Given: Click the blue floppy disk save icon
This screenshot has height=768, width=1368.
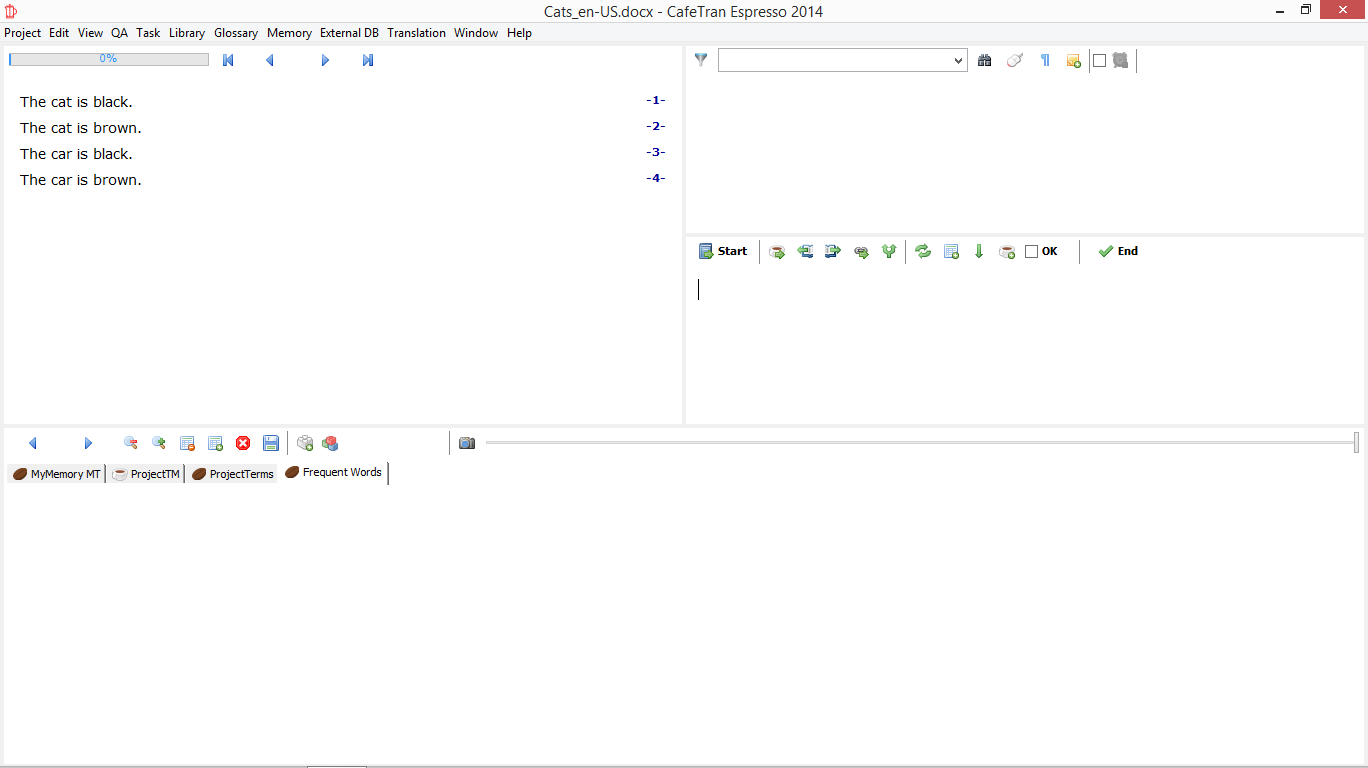Looking at the screenshot, I should 271,443.
